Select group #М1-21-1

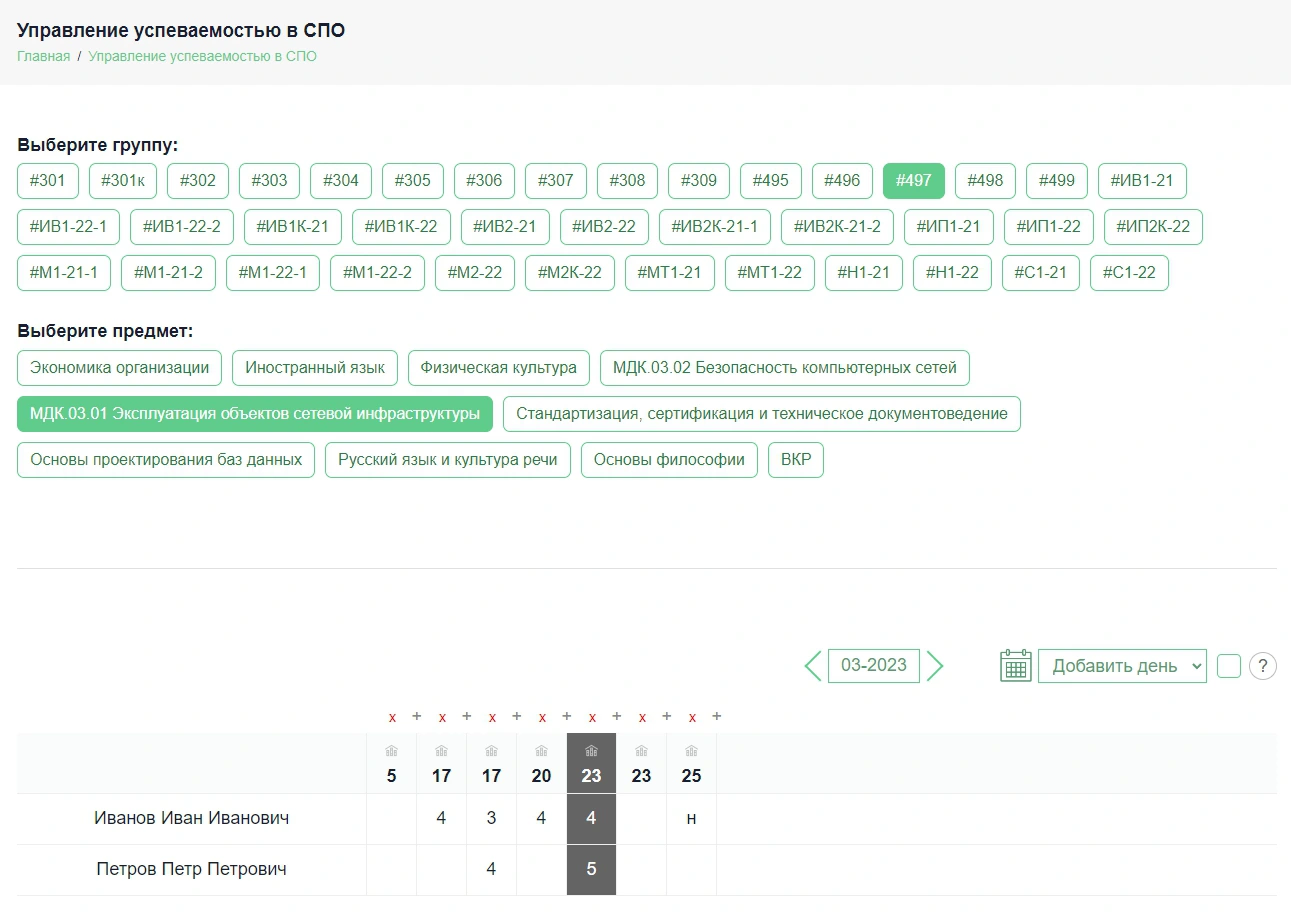click(x=64, y=273)
